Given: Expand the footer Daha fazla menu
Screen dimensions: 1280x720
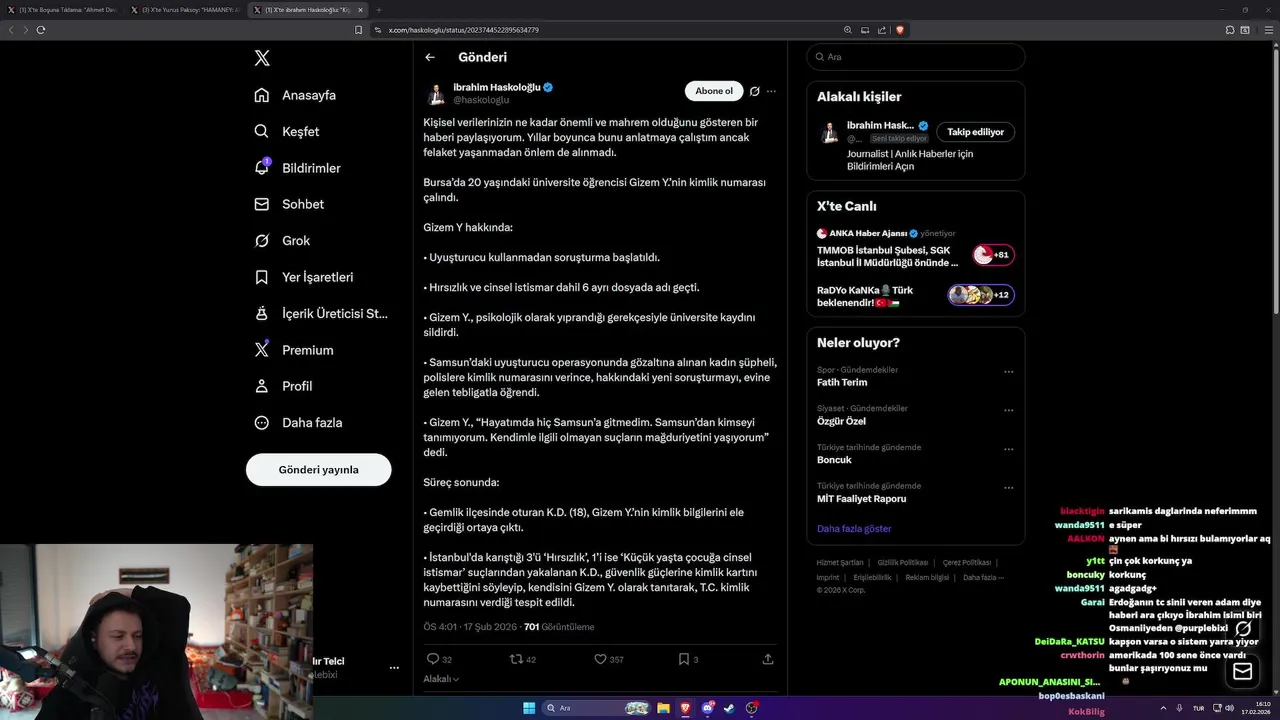Looking at the screenshot, I should 982,577.
